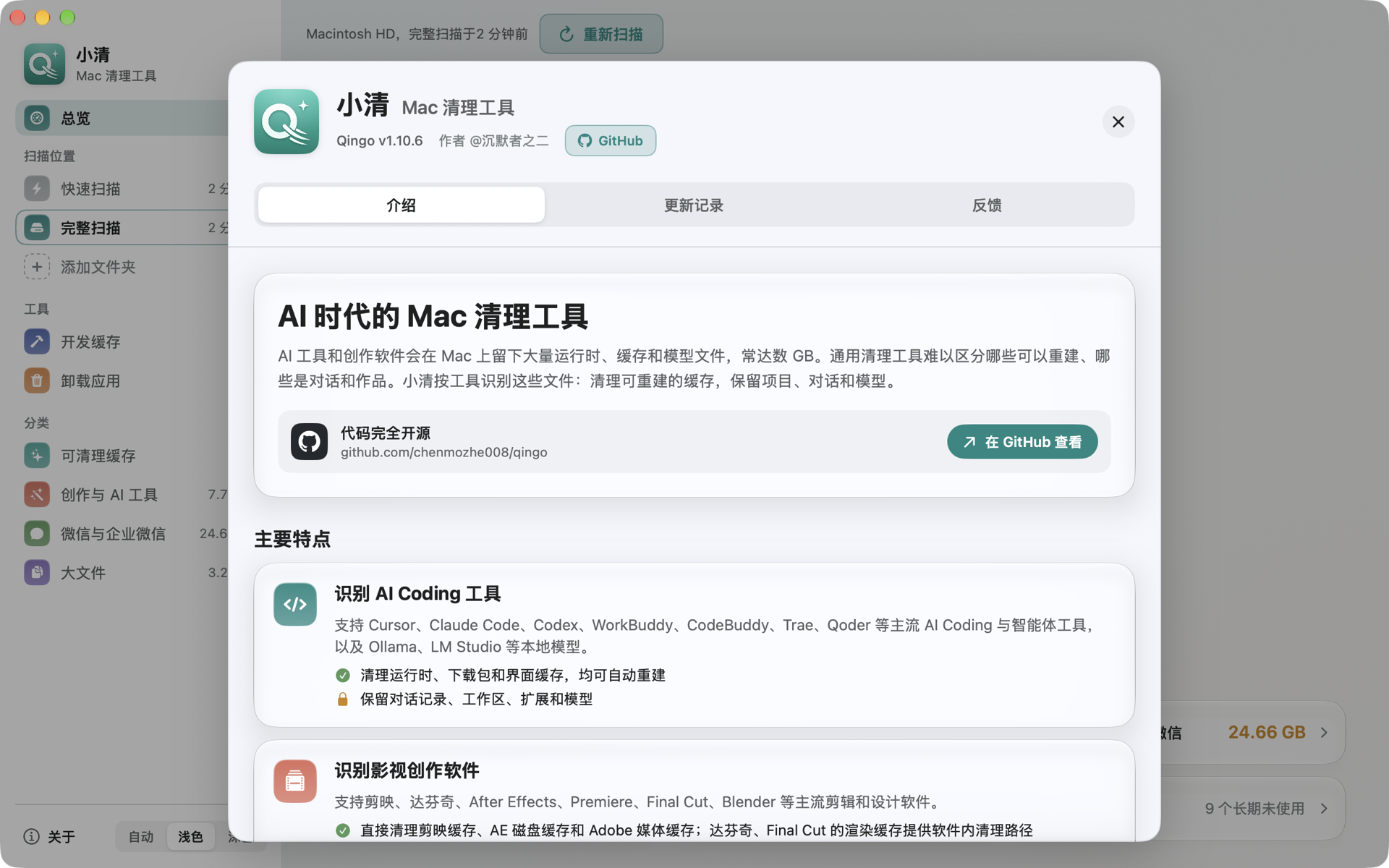Image resolution: width=1389 pixels, height=868 pixels.
Task: Open the 微信与企业微信 chat icon
Action: pos(37,534)
